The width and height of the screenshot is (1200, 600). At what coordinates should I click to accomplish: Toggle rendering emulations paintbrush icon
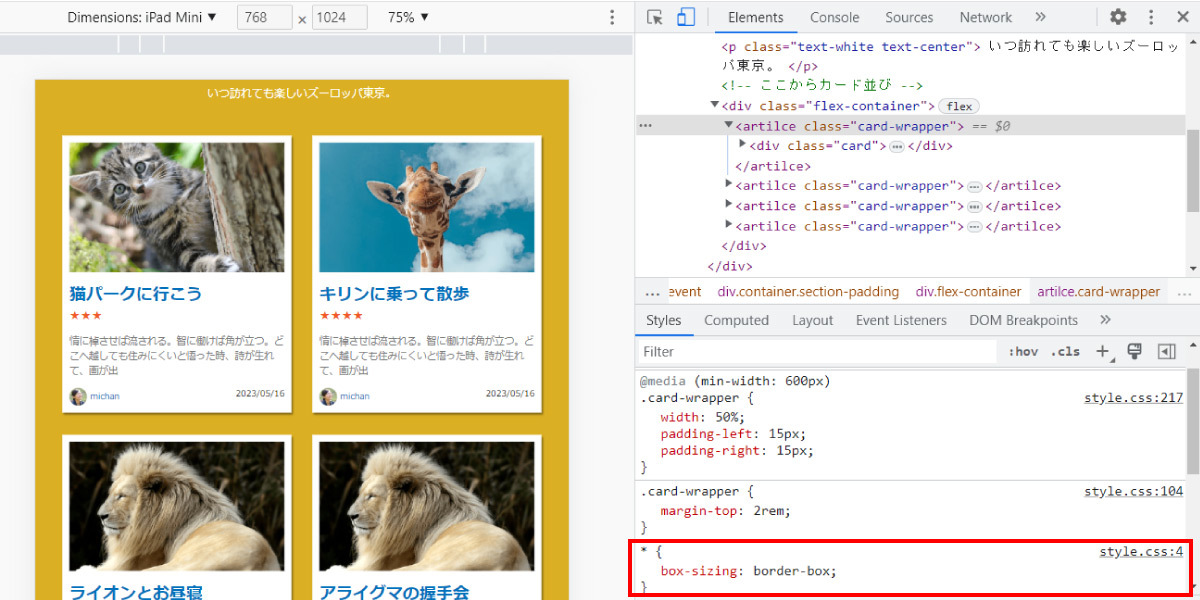click(x=1134, y=352)
